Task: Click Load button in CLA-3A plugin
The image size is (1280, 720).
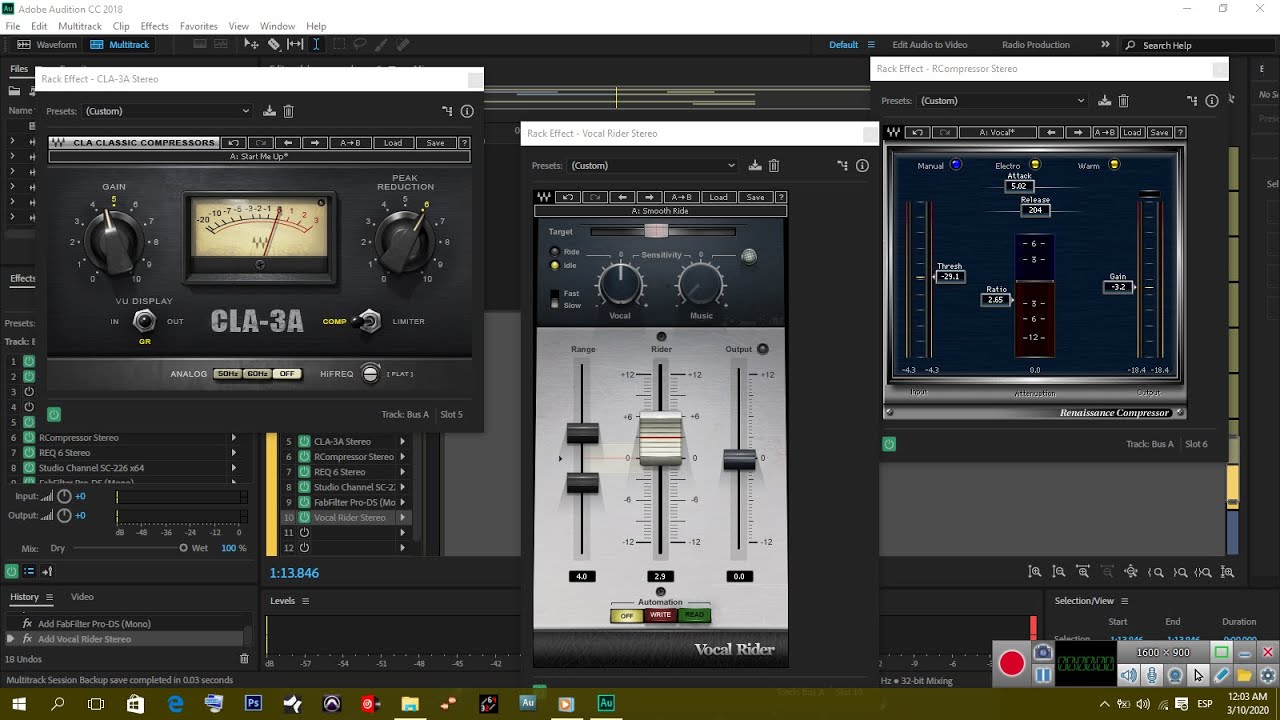Action: tap(393, 143)
